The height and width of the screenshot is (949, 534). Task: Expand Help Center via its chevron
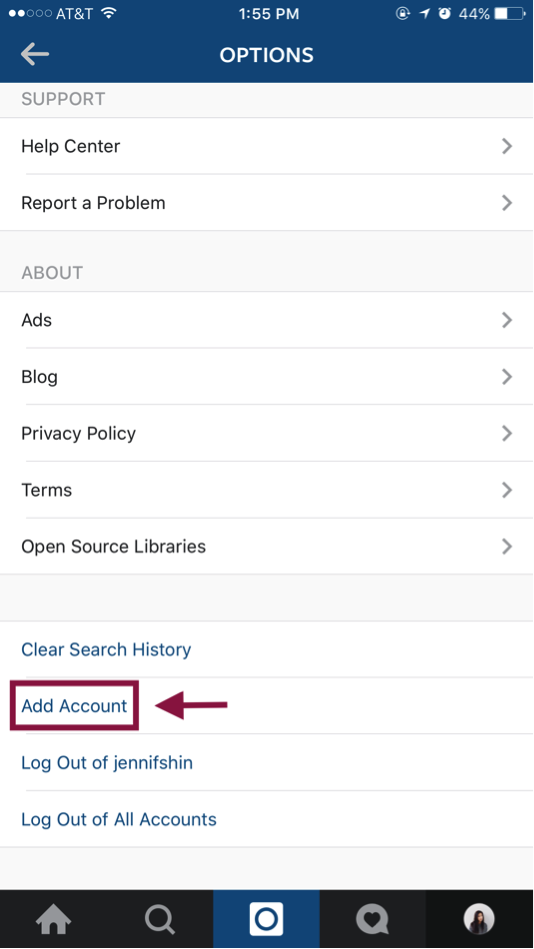tap(507, 146)
